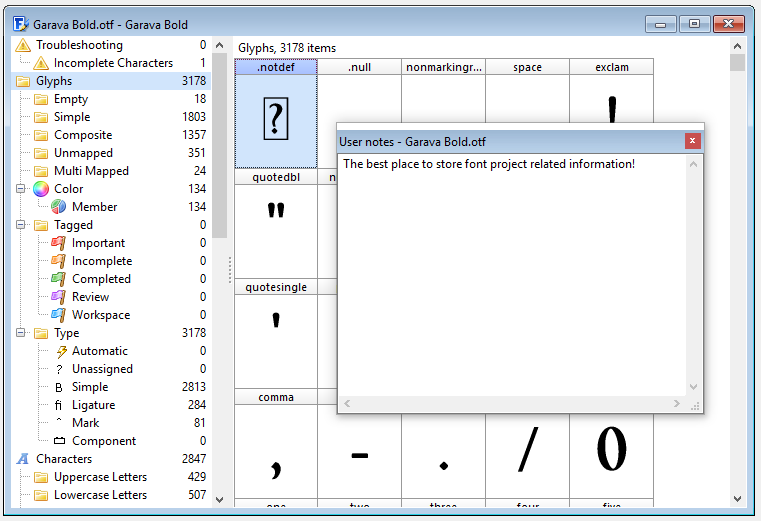Click the FontCreator app icon in title bar

point(21,24)
